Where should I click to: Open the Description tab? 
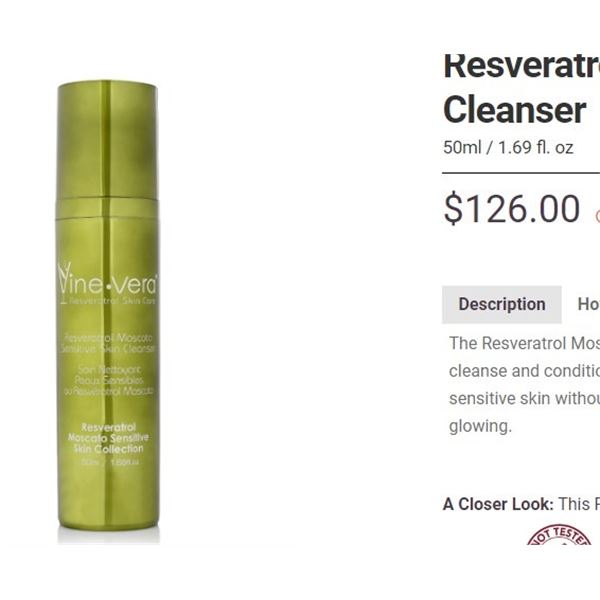(x=502, y=305)
